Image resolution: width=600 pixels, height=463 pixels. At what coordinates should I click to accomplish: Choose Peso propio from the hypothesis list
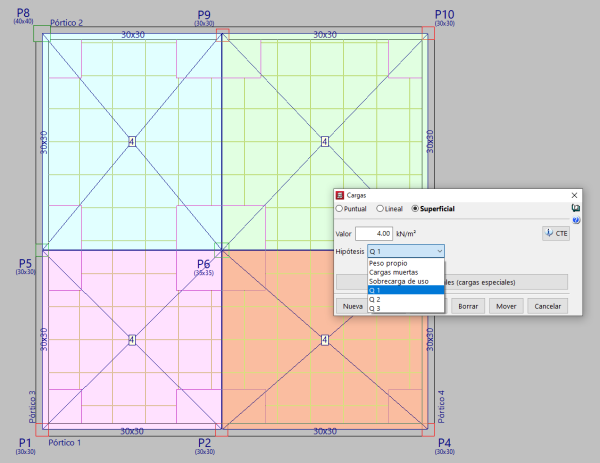pyautogui.click(x=406, y=263)
